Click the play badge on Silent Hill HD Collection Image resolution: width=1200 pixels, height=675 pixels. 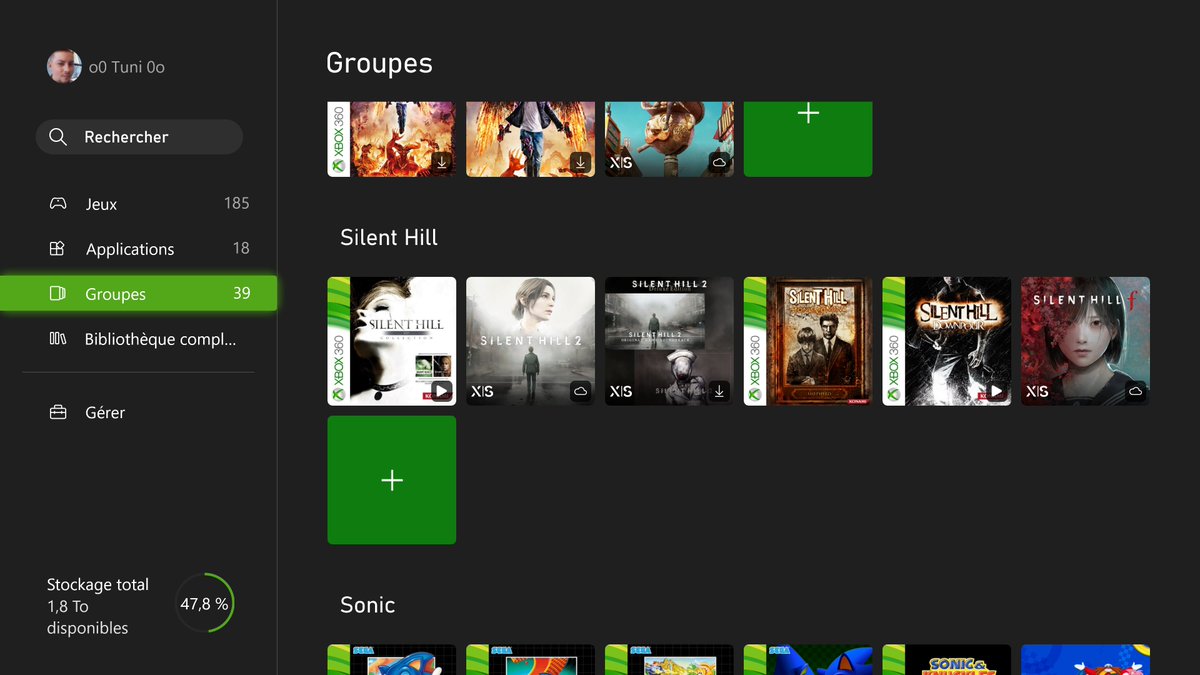442,391
